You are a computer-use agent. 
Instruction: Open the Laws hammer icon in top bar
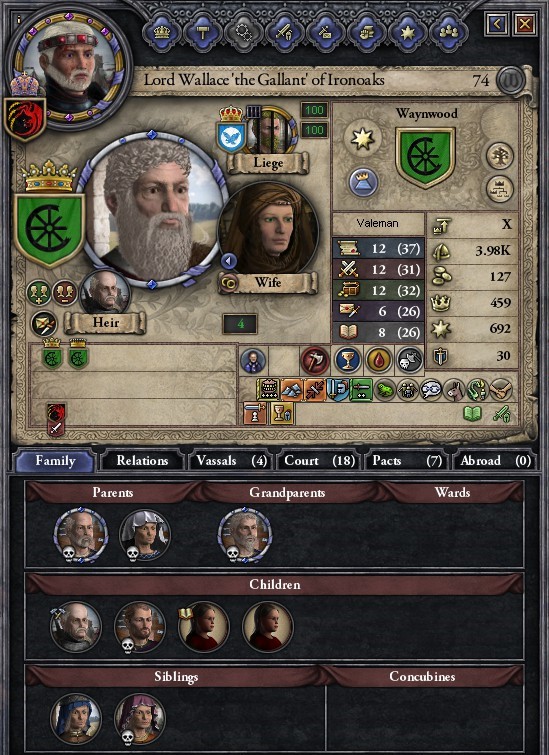[203, 33]
